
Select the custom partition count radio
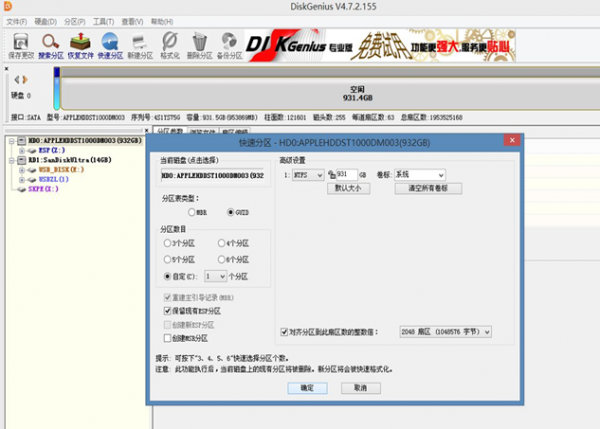pyautogui.click(x=167, y=276)
